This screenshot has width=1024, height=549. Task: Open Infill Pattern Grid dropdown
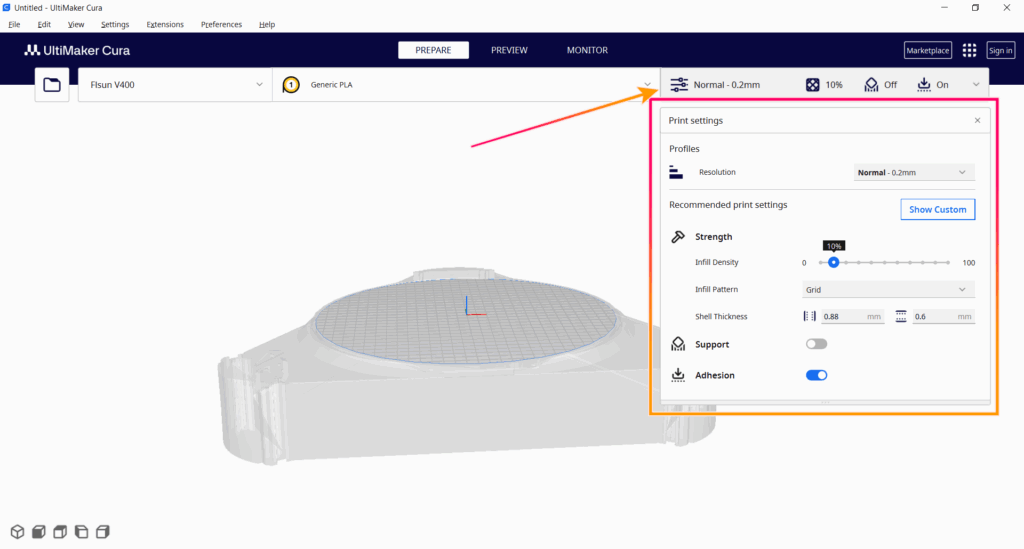click(888, 289)
